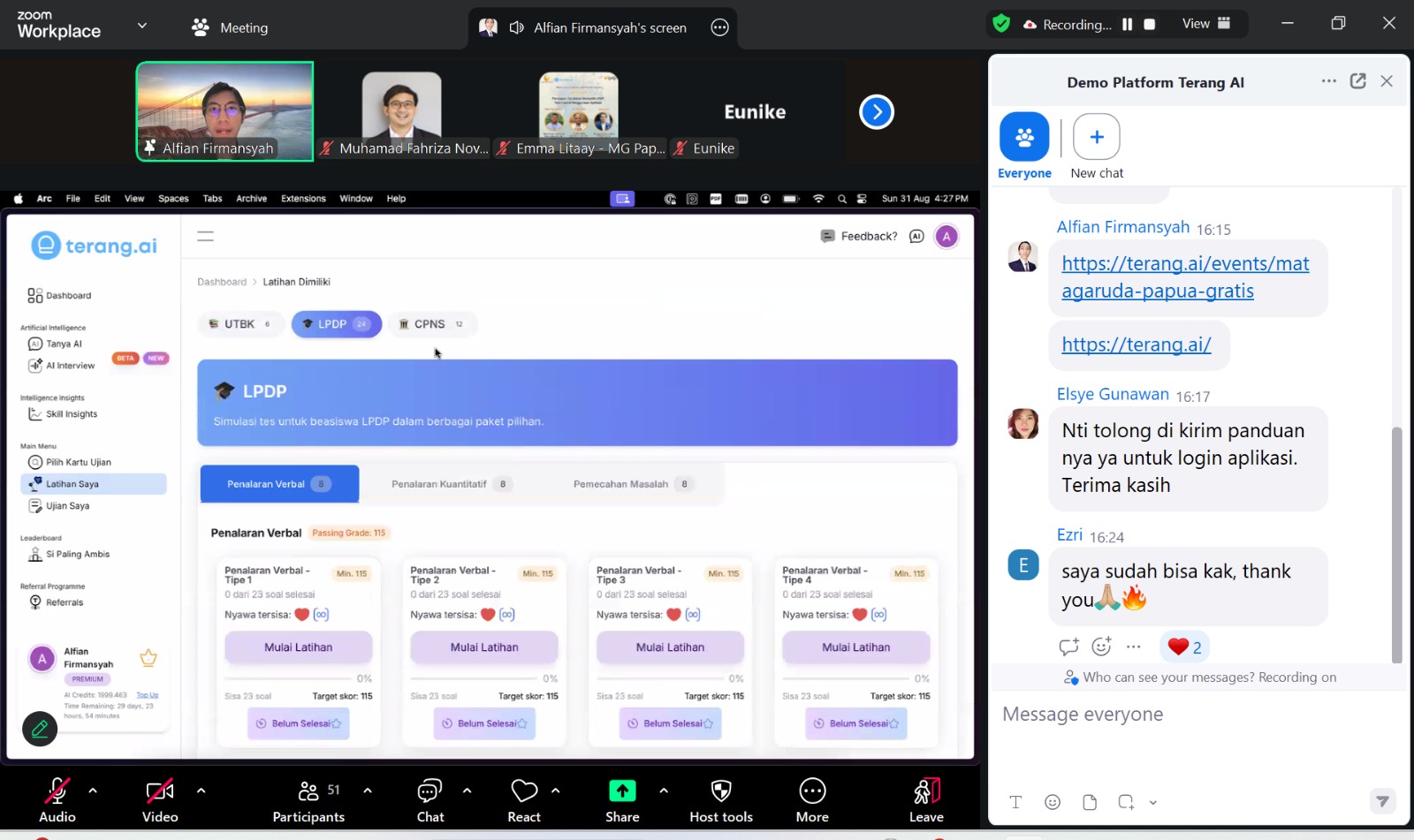Viewport: 1414px width, 840px height.
Task: Open the View layout menu
Action: (x=1206, y=24)
